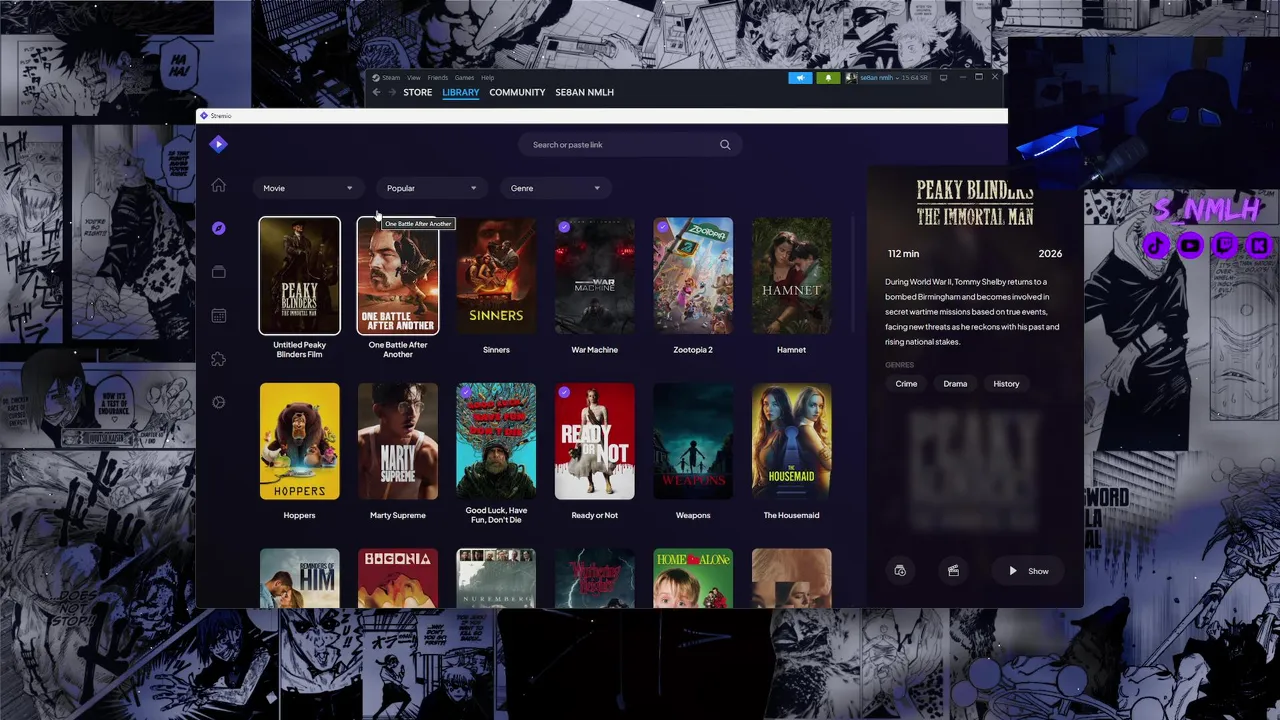Select the Nuremberg poster

pos(496,578)
